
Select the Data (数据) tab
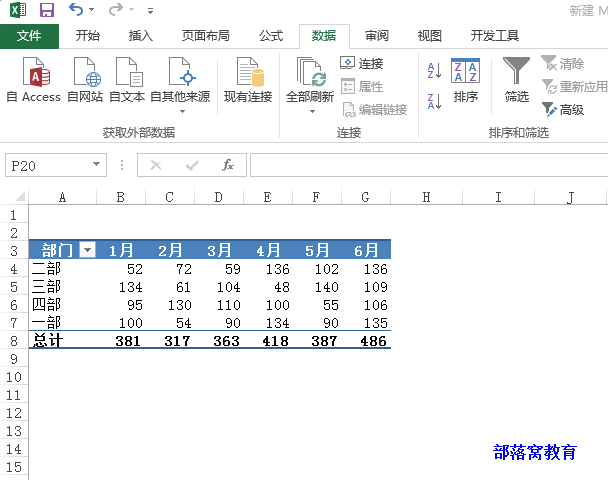[324, 36]
